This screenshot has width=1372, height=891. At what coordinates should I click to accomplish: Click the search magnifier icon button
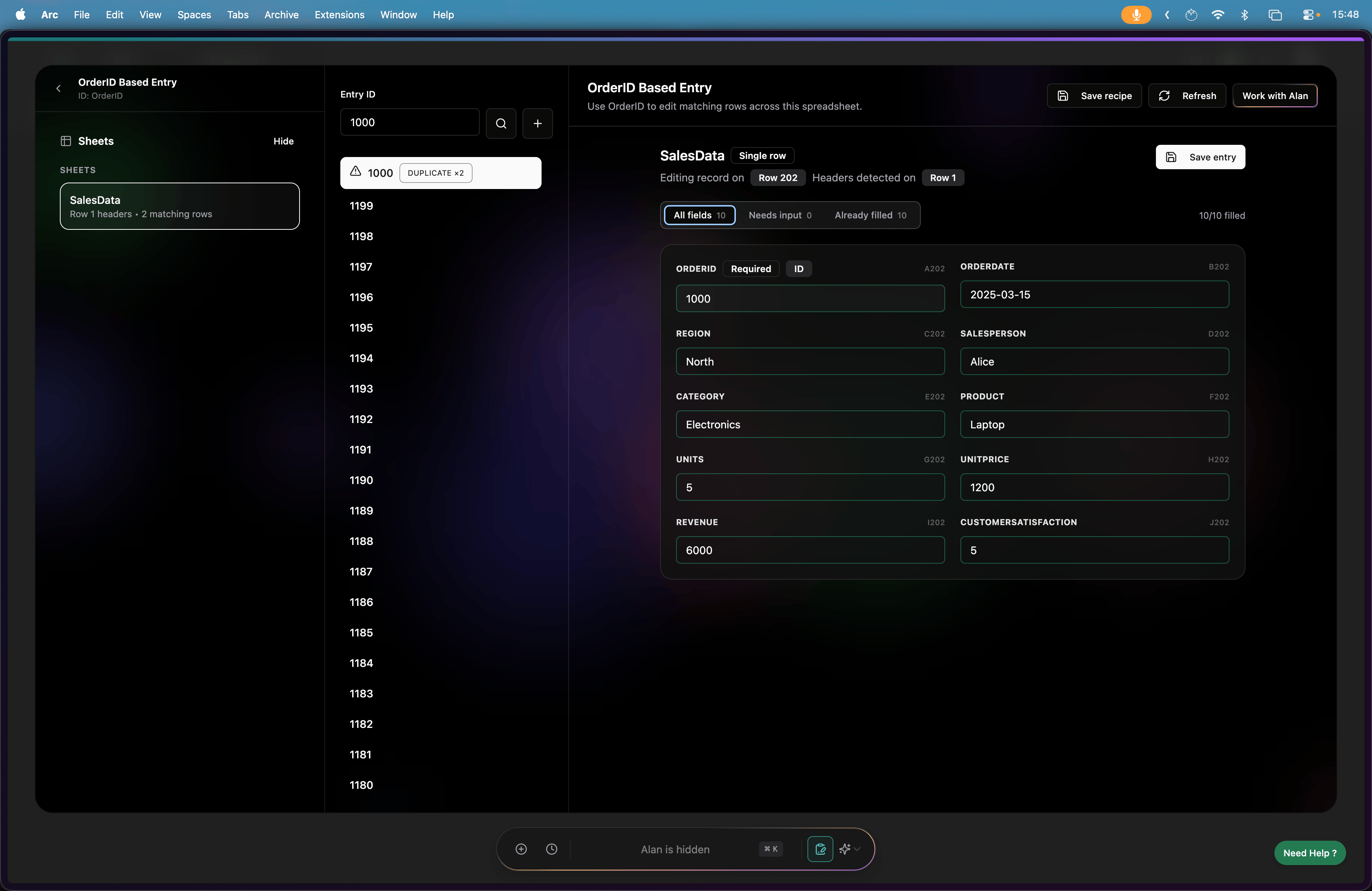point(500,123)
